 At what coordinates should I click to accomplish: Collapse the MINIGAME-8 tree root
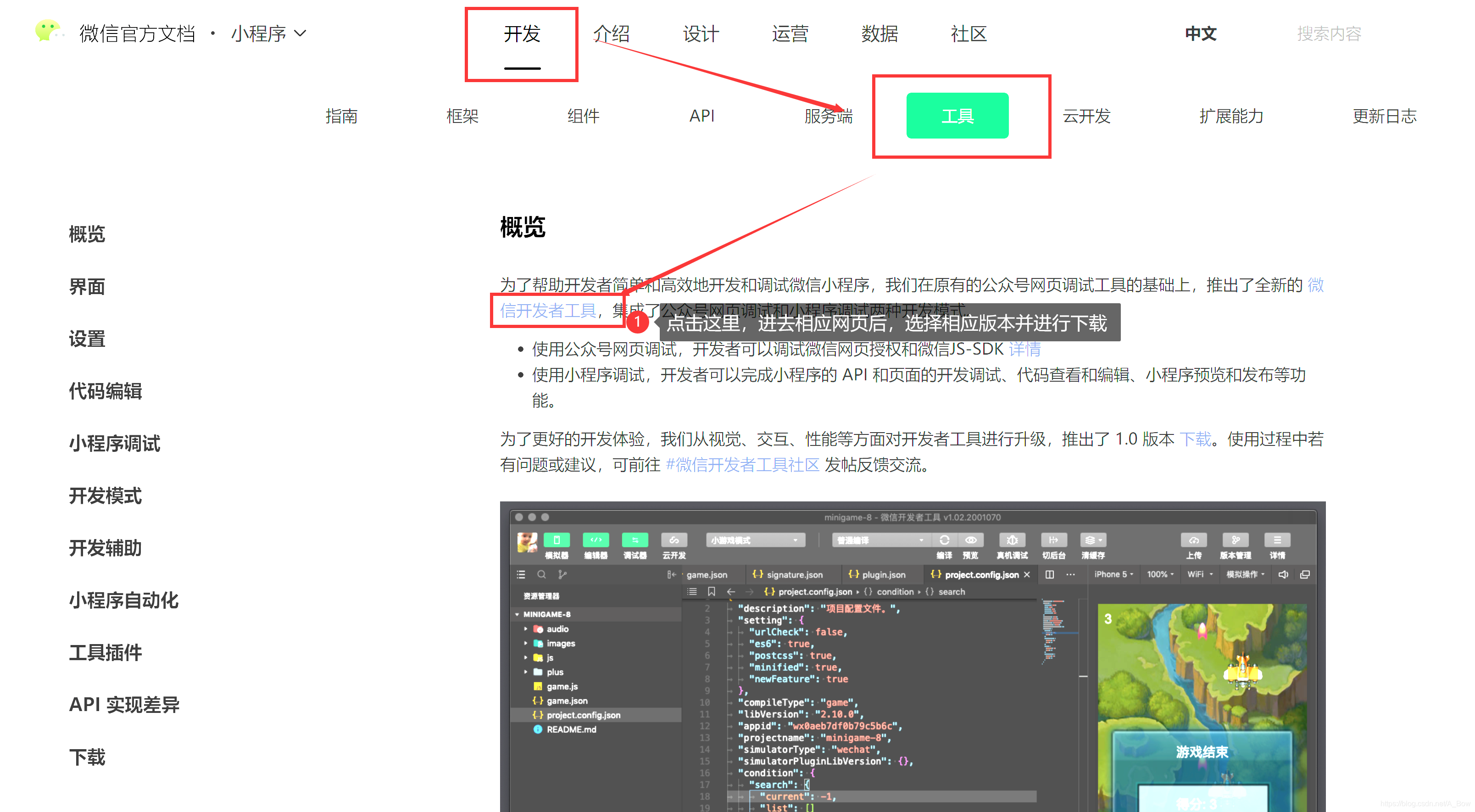pyautogui.click(x=517, y=614)
